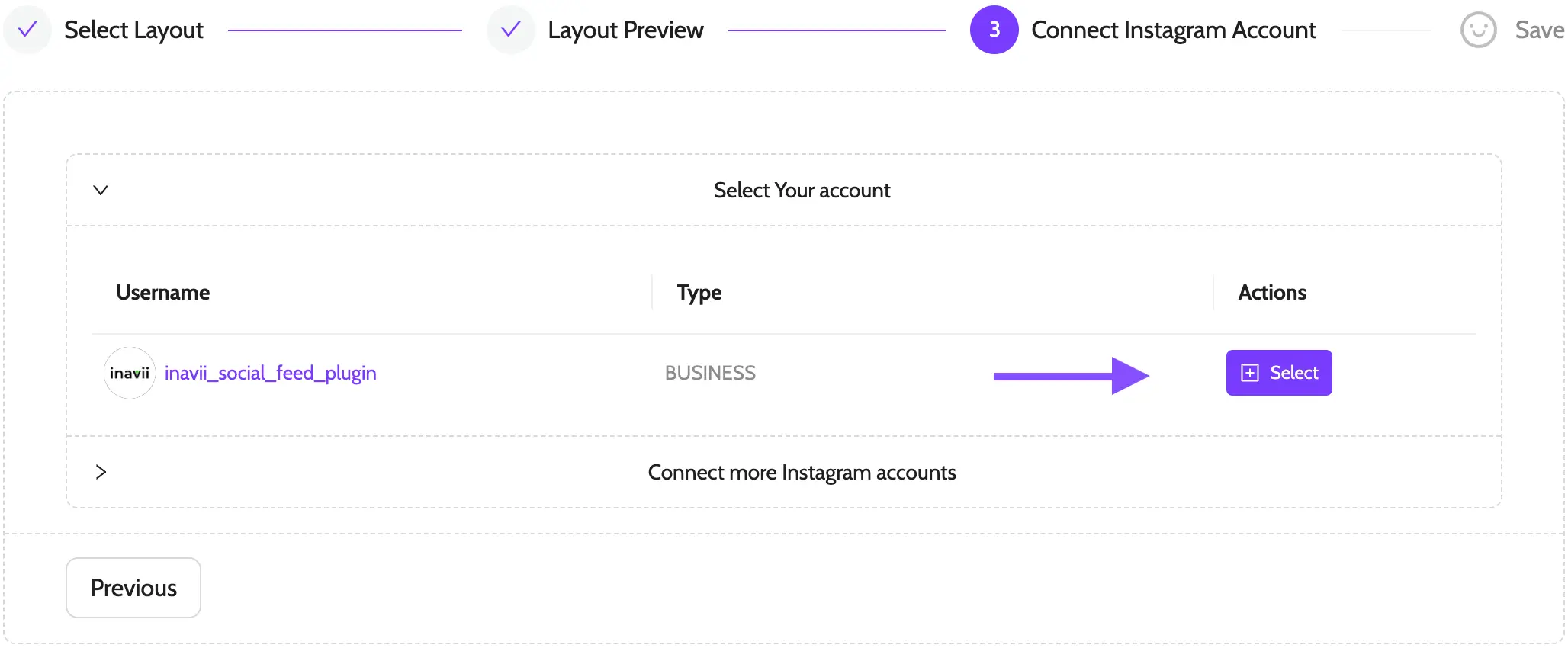
Task: Click the purple arrow pointing to Select
Action: 1071,375
